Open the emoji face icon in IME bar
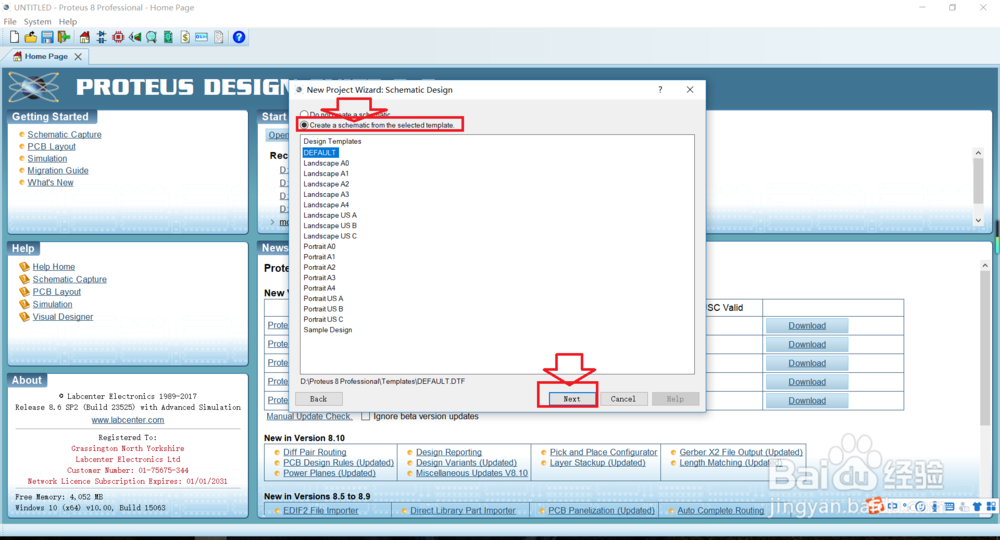The width and height of the screenshot is (1000, 540). pos(920,506)
